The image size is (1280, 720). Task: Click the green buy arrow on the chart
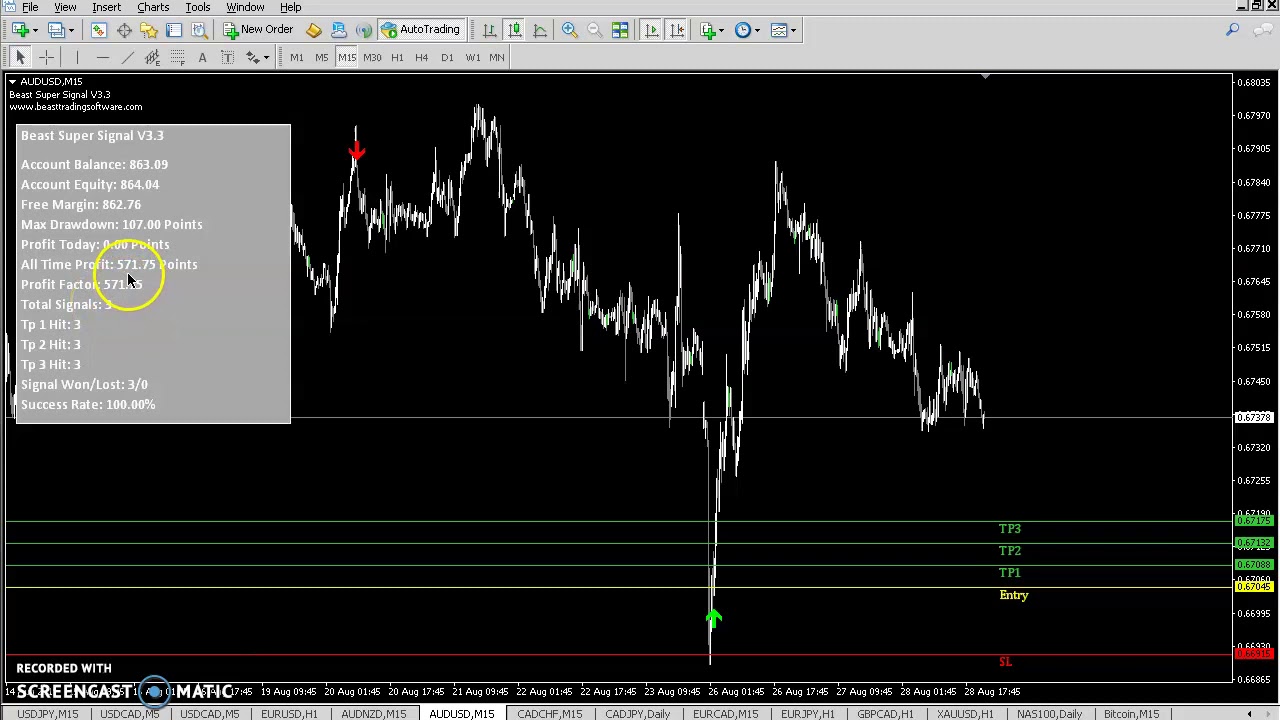(x=713, y=618)
